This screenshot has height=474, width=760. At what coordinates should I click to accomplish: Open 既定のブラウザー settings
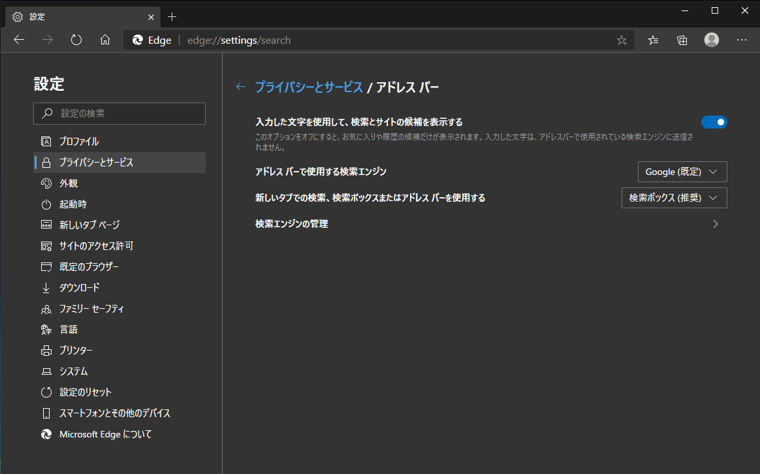coord(119,267)
